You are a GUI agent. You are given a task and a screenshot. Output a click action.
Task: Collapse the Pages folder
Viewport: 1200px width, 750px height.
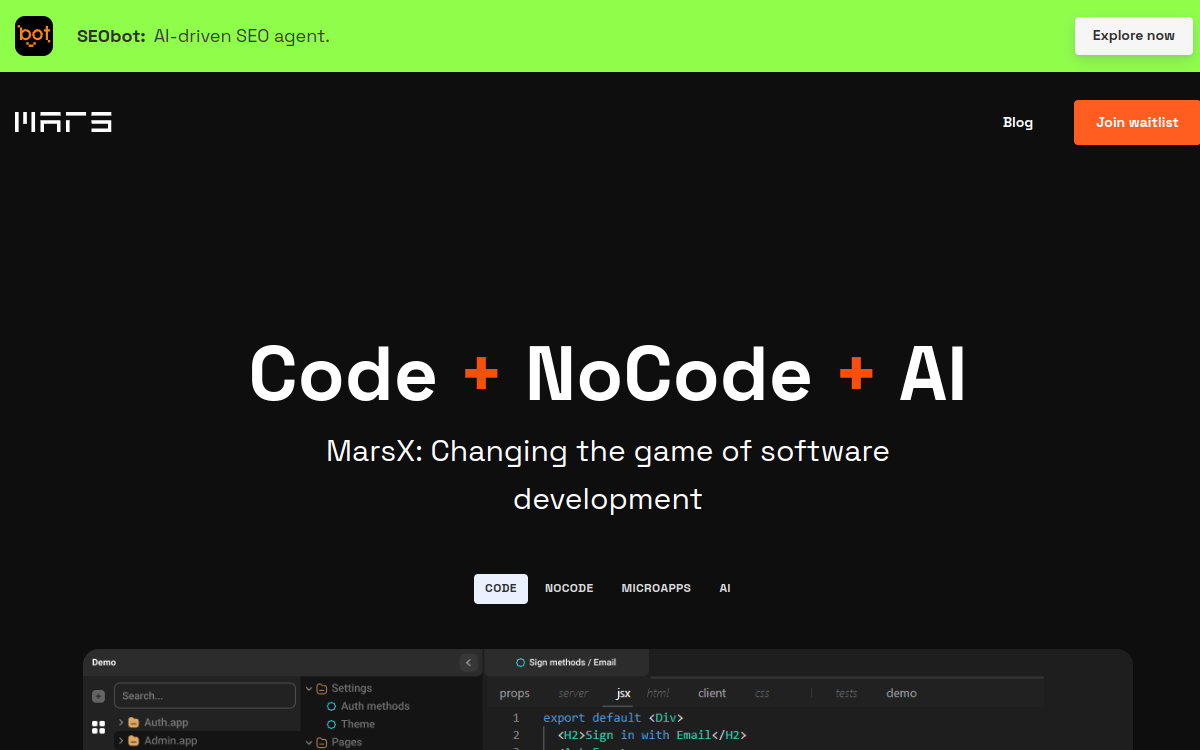coord(309,742)
